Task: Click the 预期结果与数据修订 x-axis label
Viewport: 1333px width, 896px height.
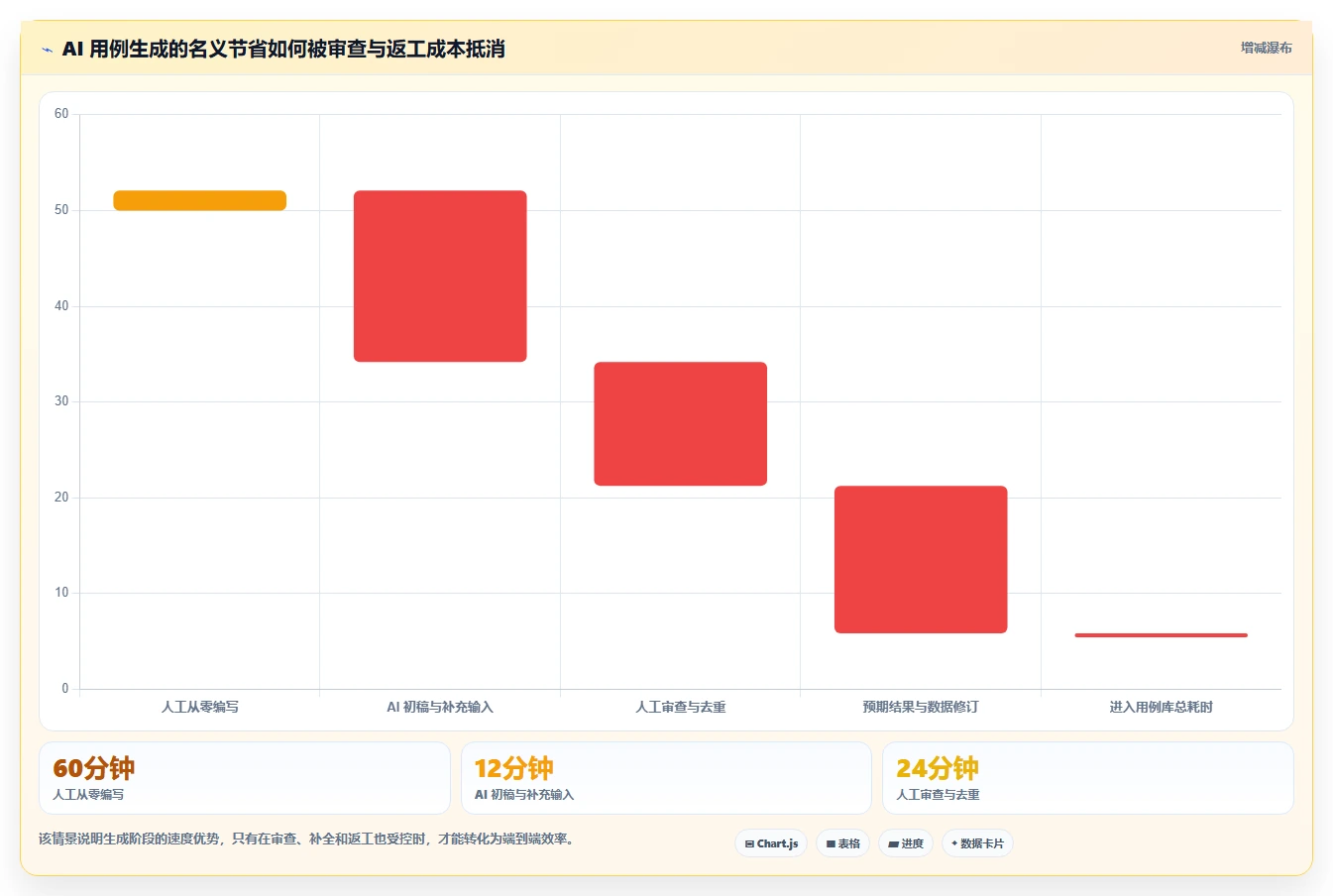Action: point(921,707)
